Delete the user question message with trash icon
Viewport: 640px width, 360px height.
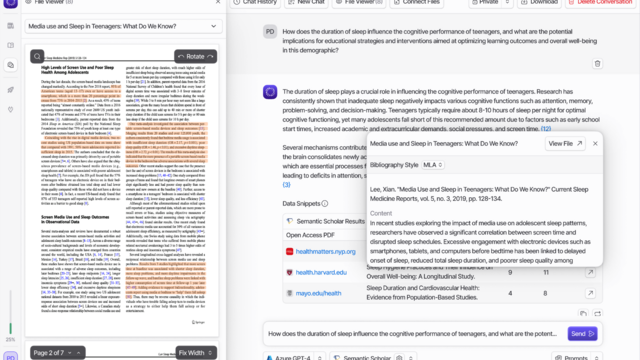coord(597,64)
